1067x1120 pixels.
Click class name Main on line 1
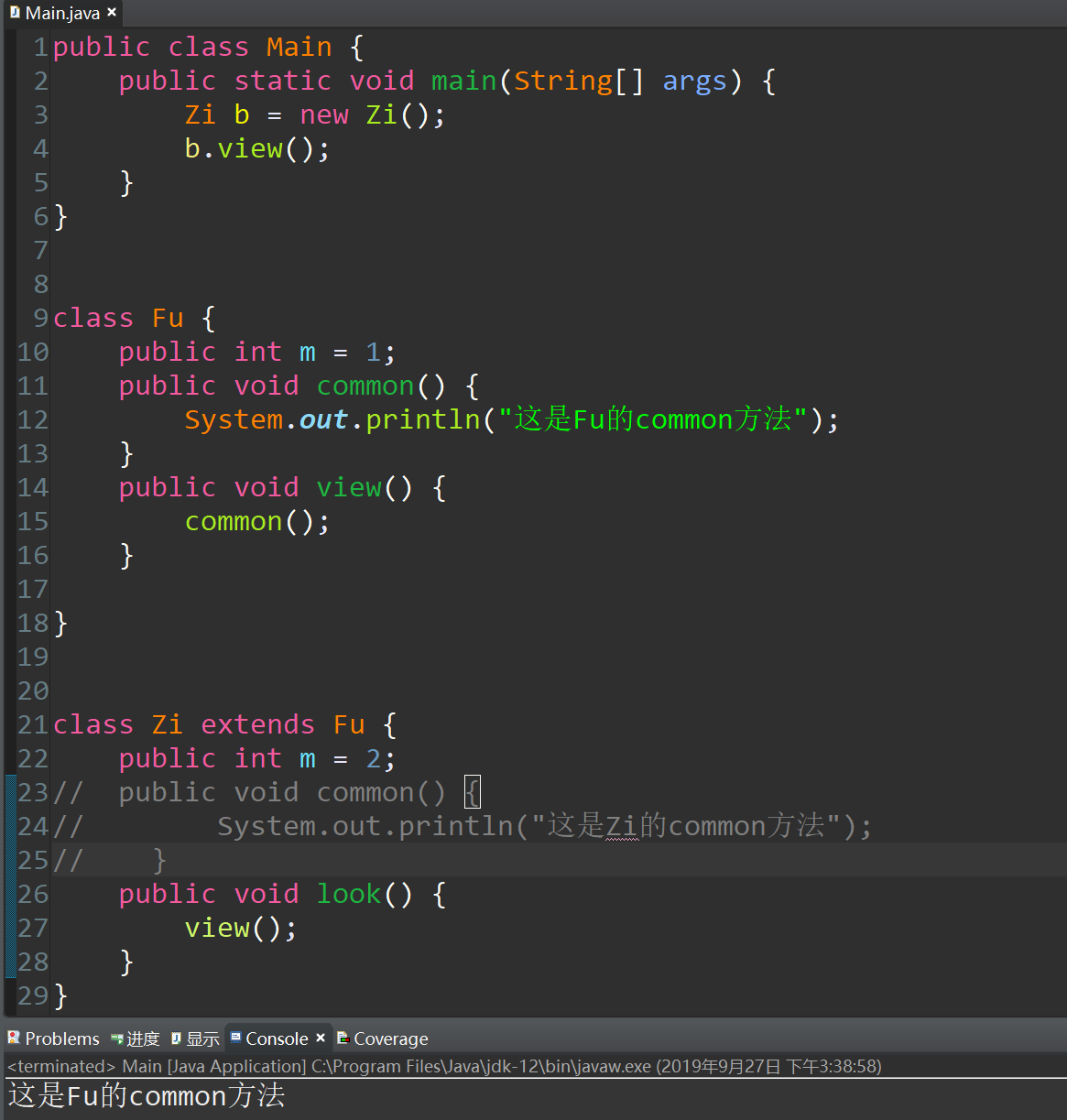click(299, 47)
